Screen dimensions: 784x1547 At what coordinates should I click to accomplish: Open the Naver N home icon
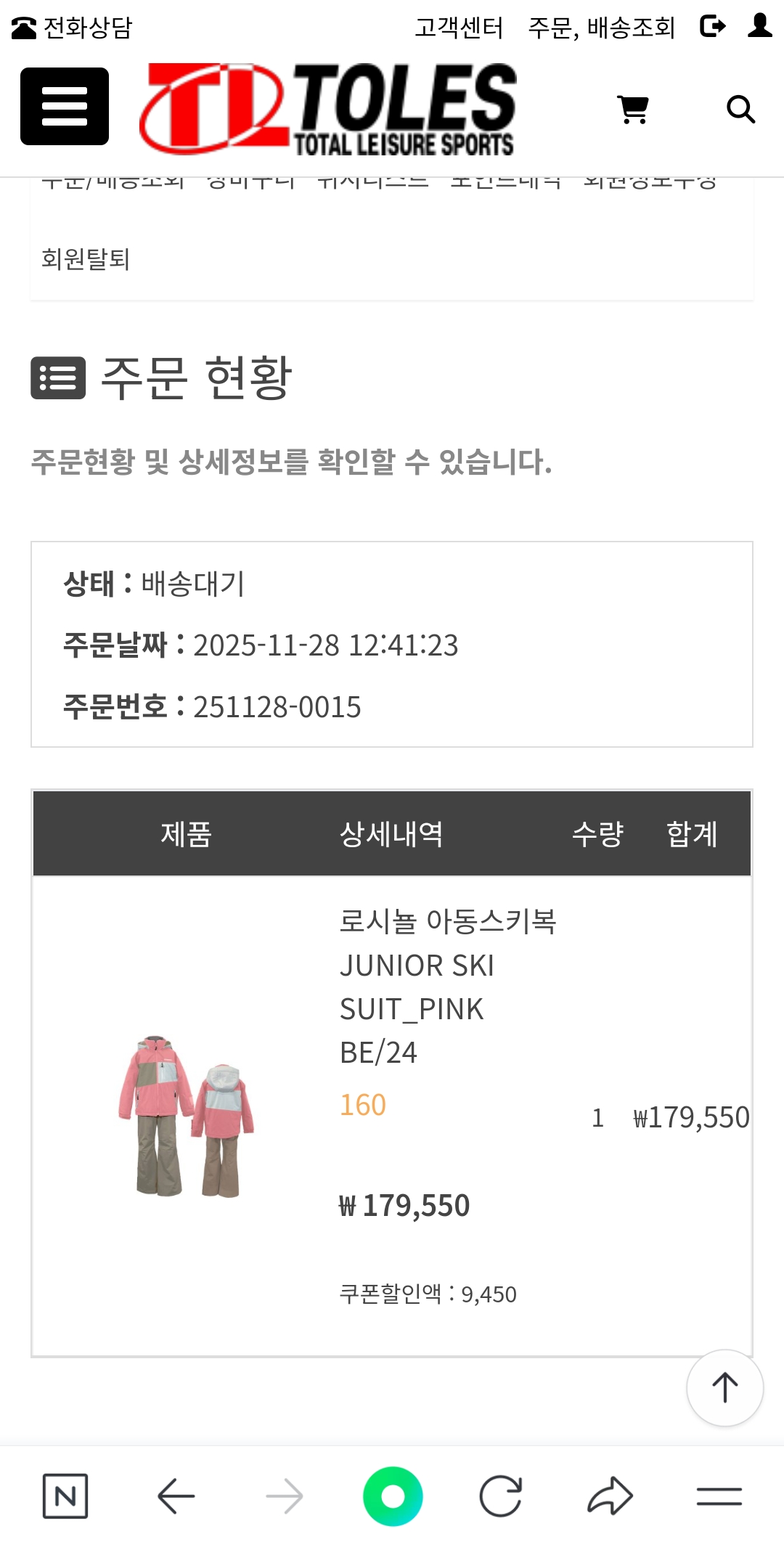[65, 1496]
